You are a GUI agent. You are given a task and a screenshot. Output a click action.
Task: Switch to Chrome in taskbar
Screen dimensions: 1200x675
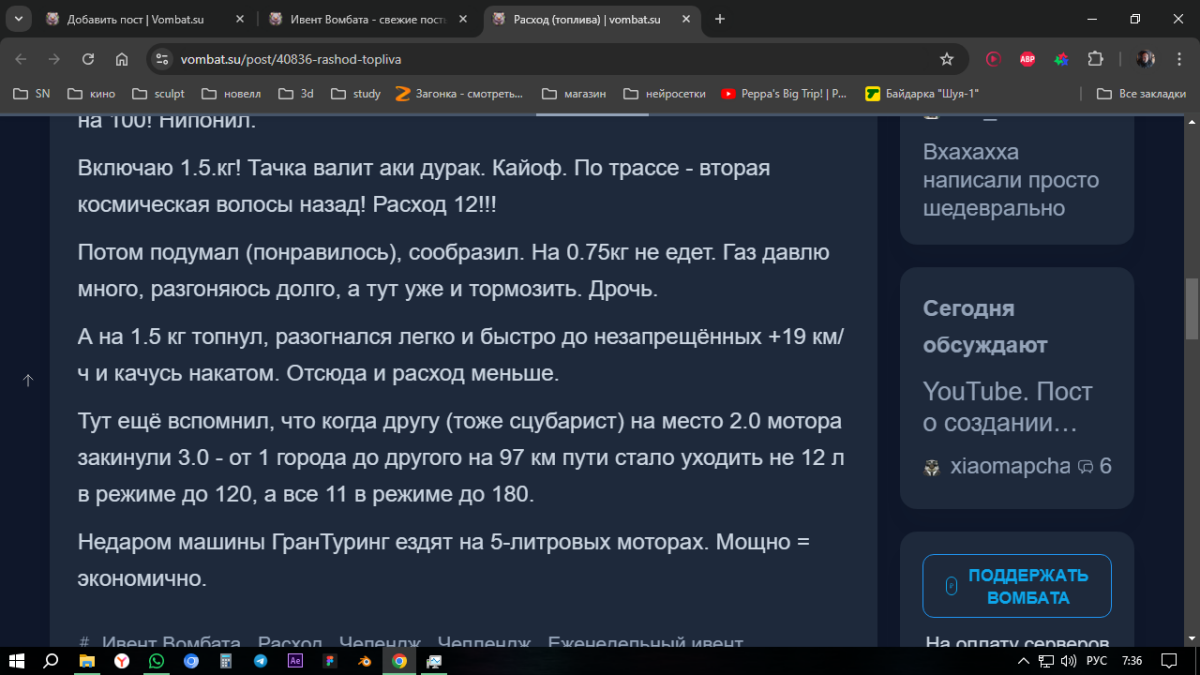[x=399, y=661]
